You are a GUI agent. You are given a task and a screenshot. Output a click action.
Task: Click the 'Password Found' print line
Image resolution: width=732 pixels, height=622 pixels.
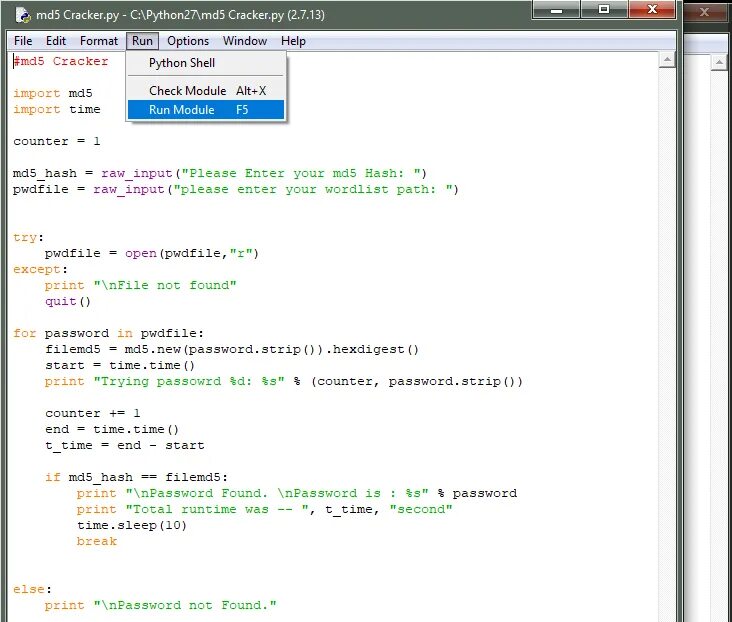coord(297,493)
